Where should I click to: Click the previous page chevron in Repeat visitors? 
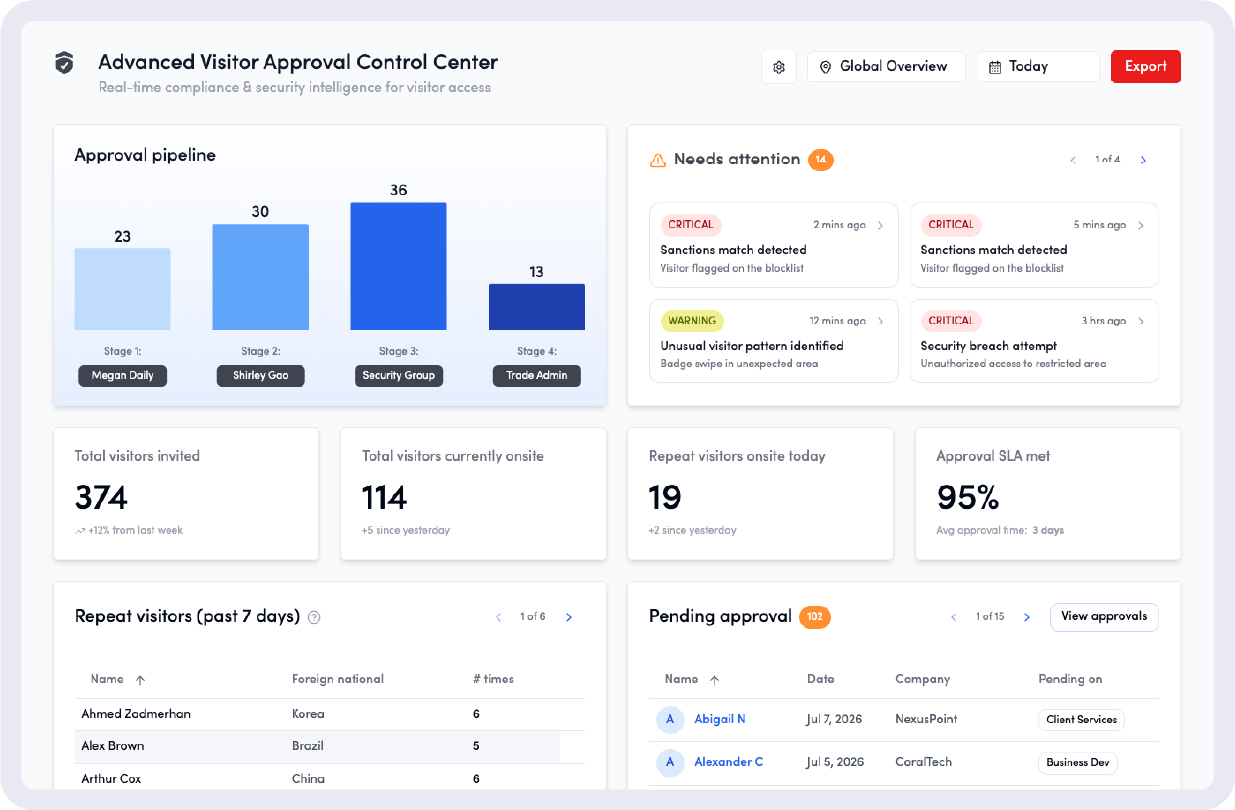point(498,617)
